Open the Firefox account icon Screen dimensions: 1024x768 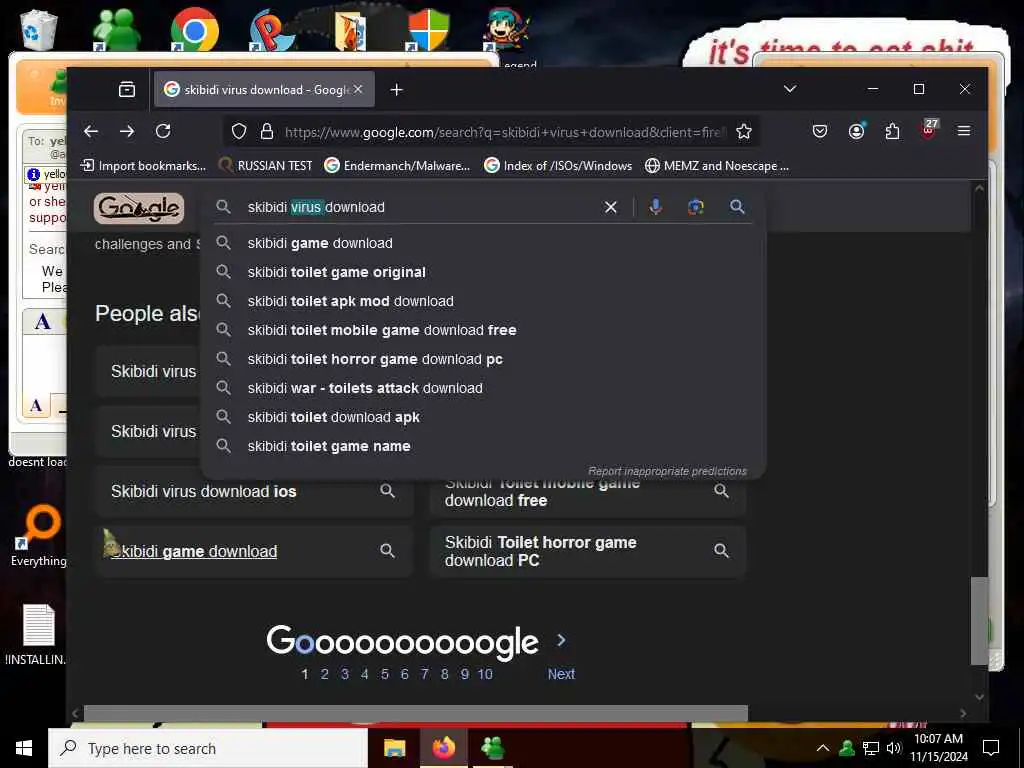tap(856, 131)
